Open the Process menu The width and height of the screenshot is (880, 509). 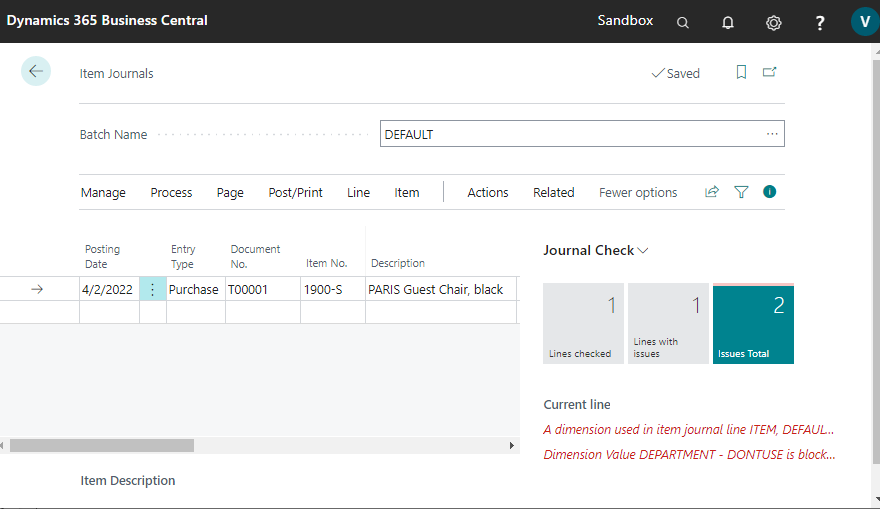point(171,192)
